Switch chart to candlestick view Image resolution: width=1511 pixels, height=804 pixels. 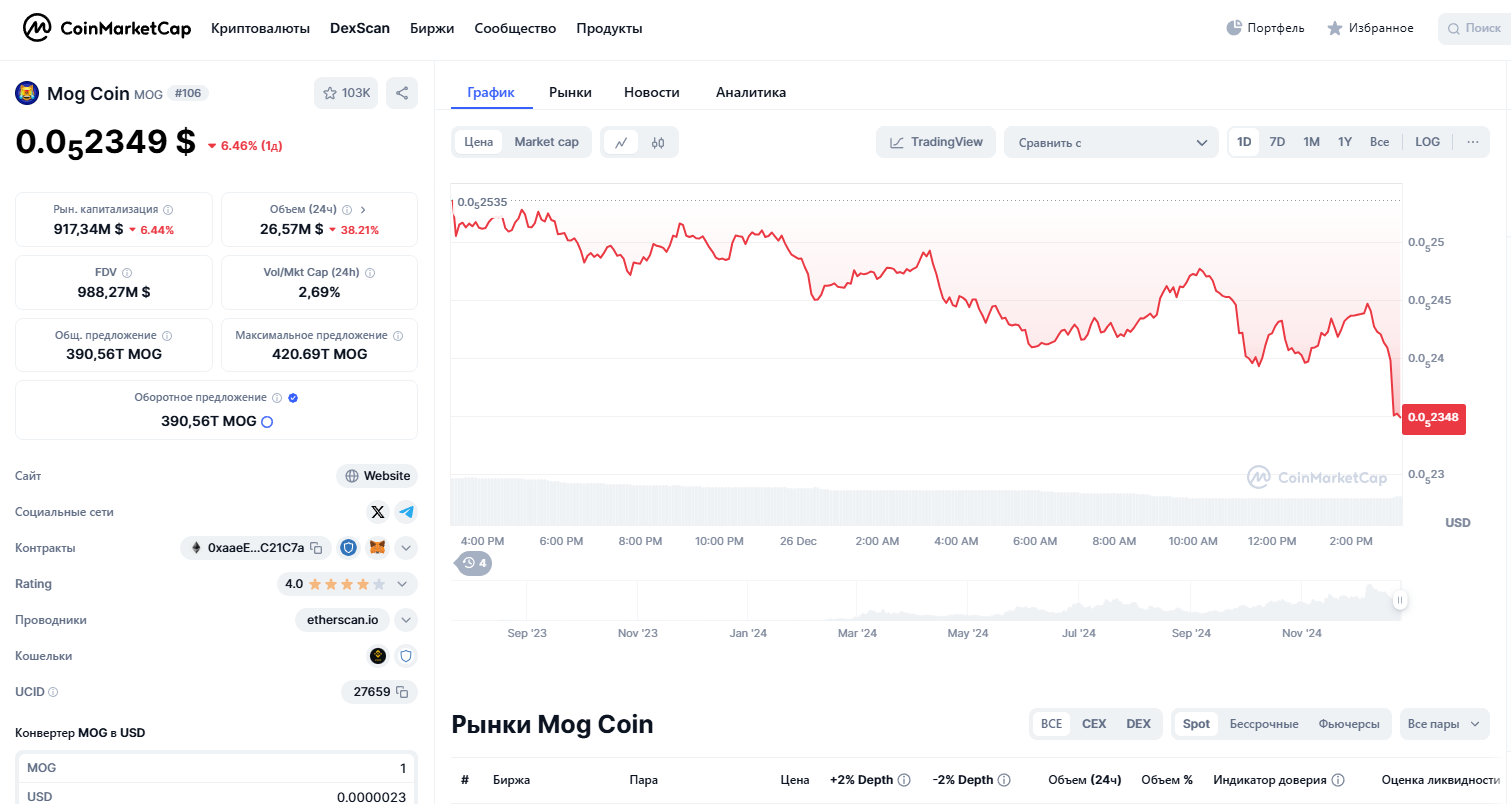(658, 141)
